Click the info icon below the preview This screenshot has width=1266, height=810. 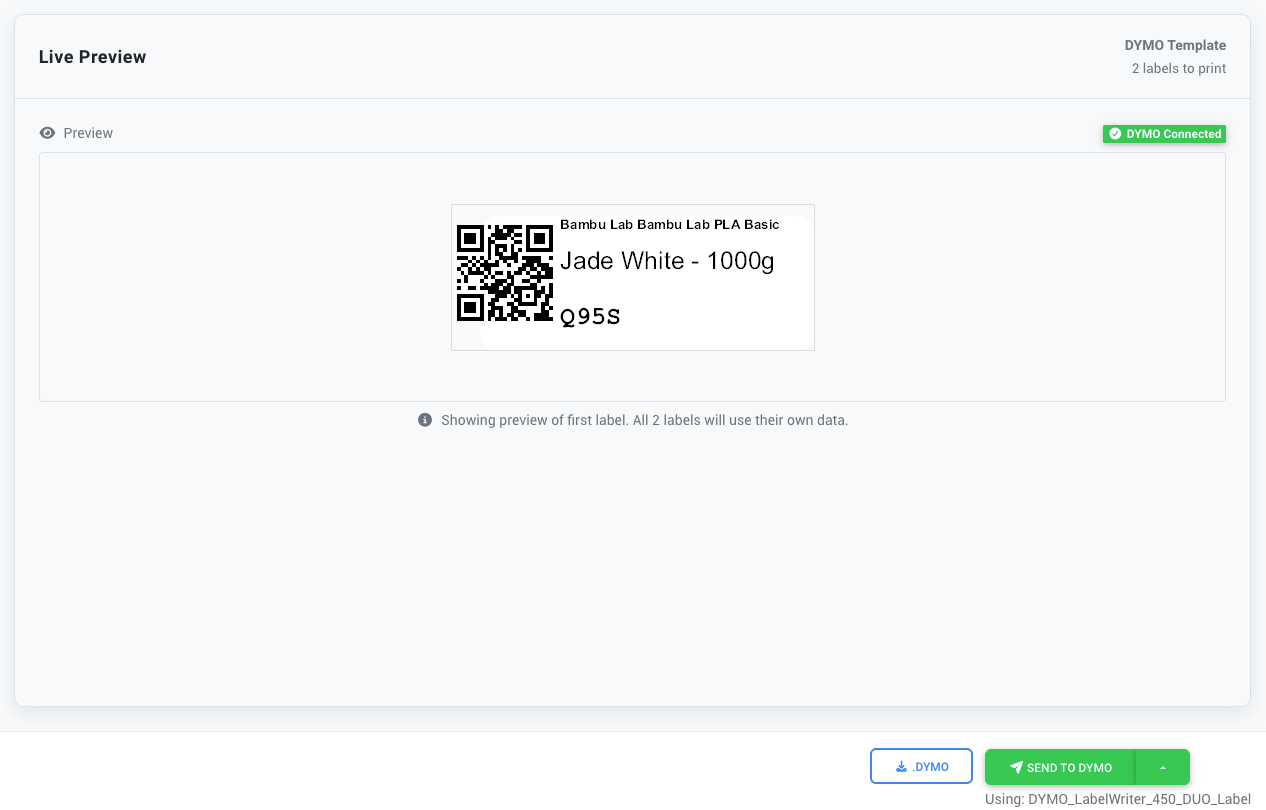(x=425, y=420)
